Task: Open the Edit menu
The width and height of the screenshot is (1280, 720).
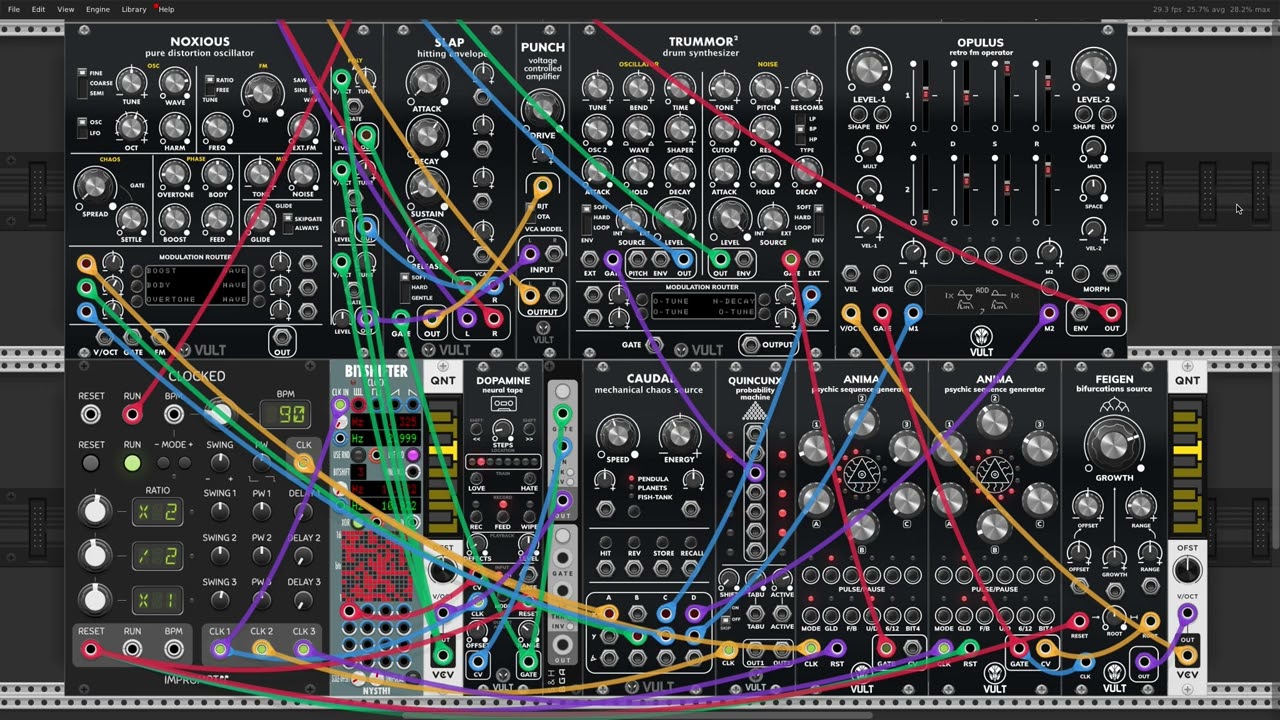Action: click(x=38, y=9)
